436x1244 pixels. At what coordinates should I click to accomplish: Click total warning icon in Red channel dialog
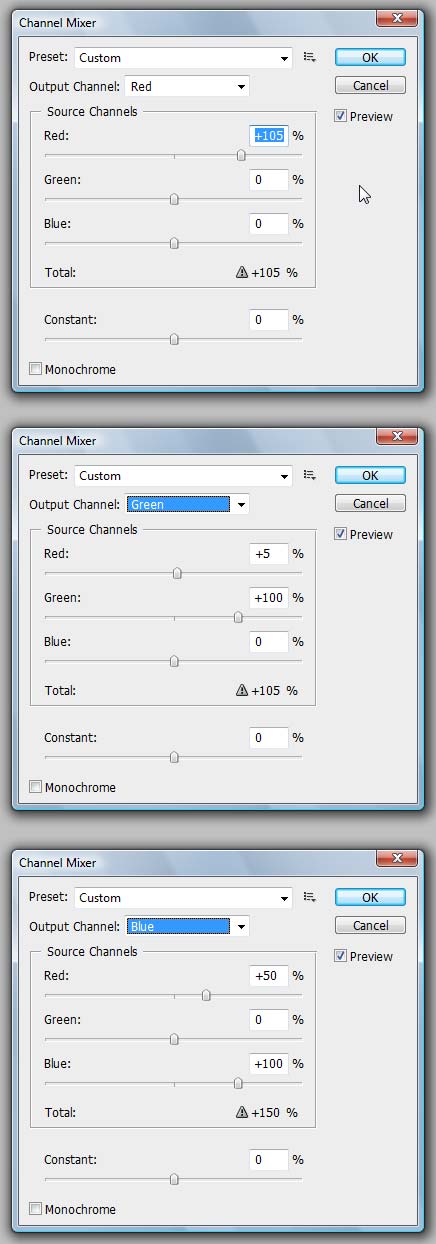[241, 272]
